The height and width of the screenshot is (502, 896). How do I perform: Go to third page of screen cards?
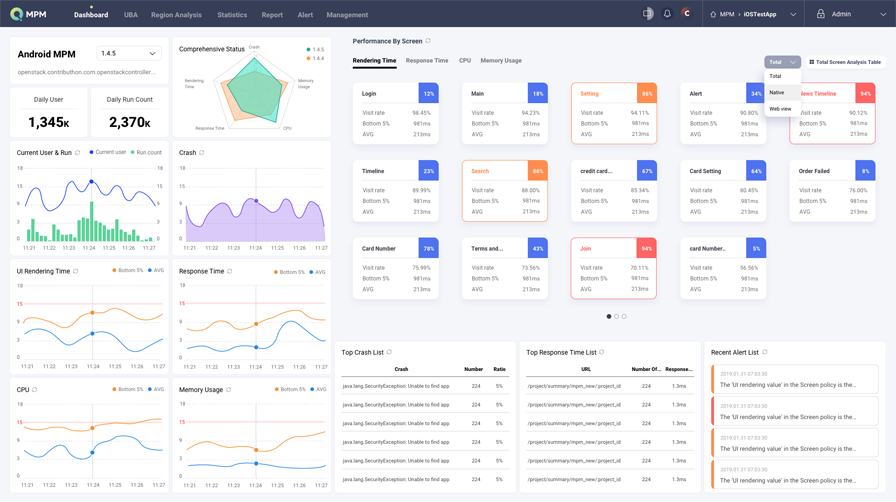[624, 316]
